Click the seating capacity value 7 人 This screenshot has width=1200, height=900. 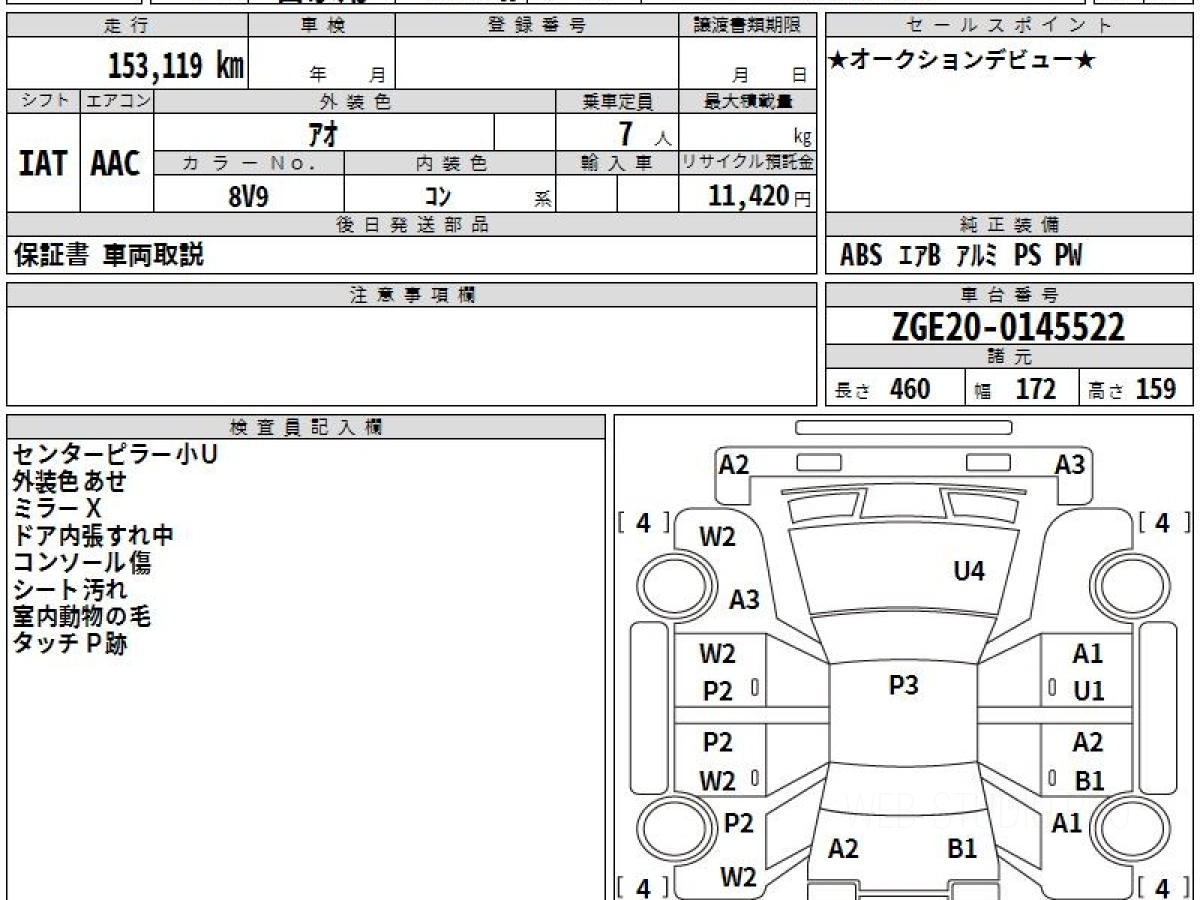(645, 134)
